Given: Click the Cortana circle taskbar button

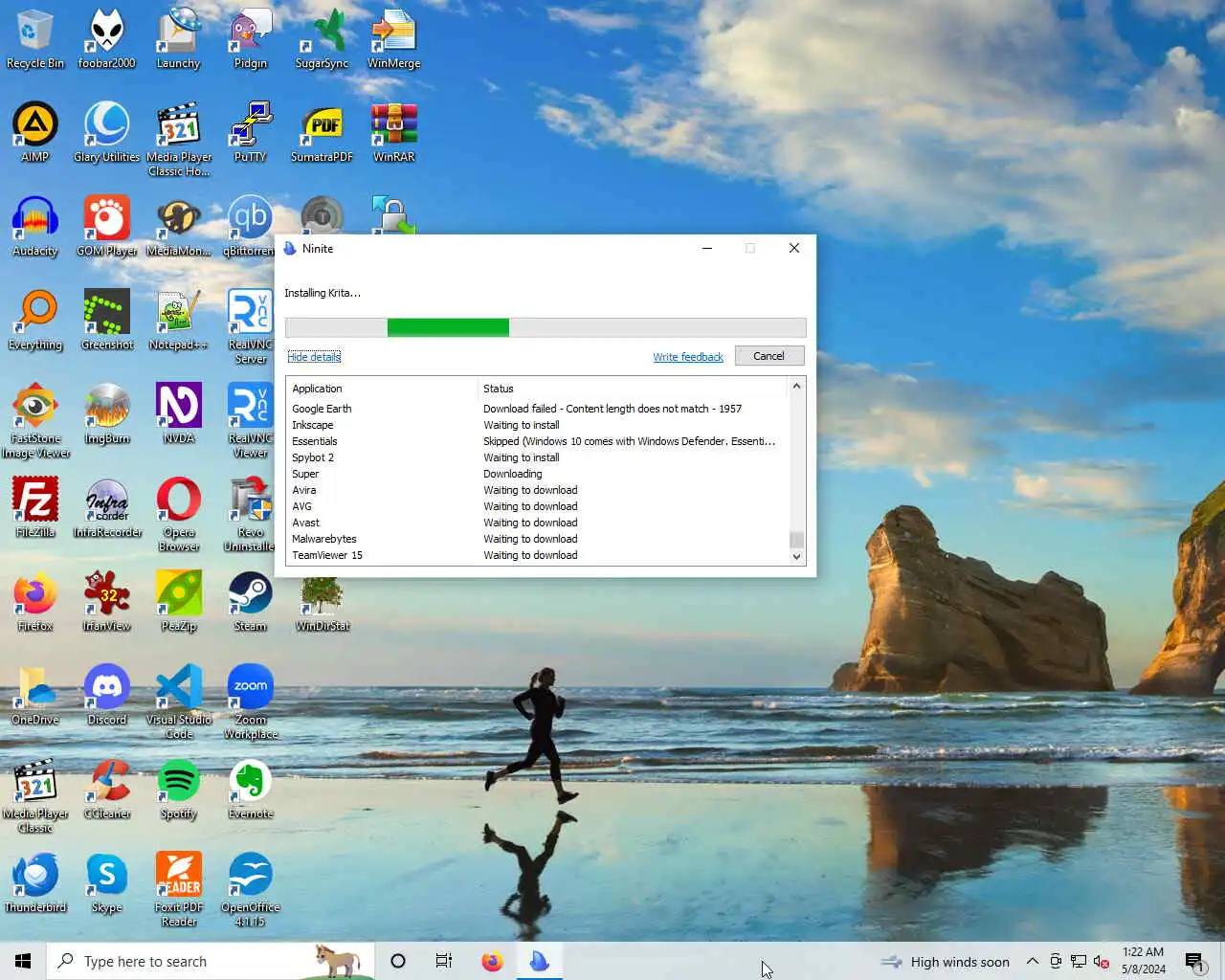Looking at the screenshot, I should 398,961.
